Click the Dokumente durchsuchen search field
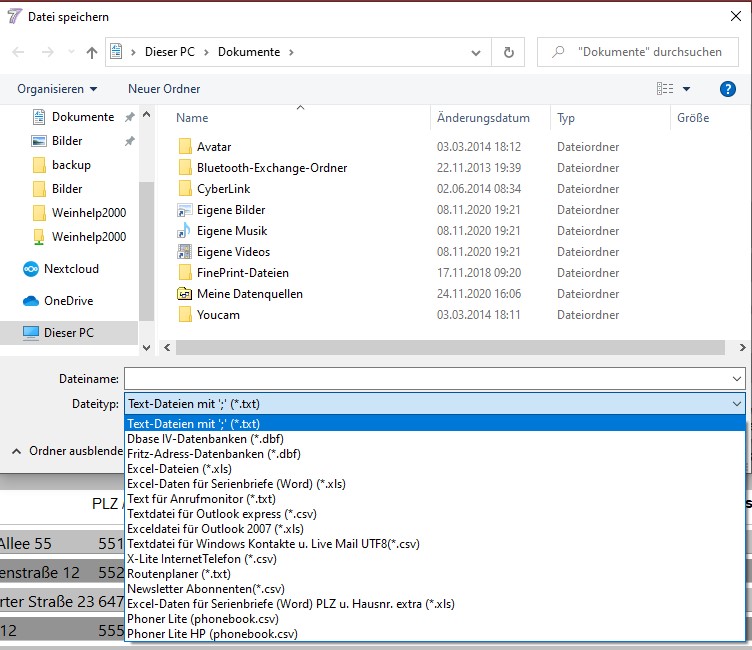This screenshot has height=650, width=752. click(x=640, y=52)
